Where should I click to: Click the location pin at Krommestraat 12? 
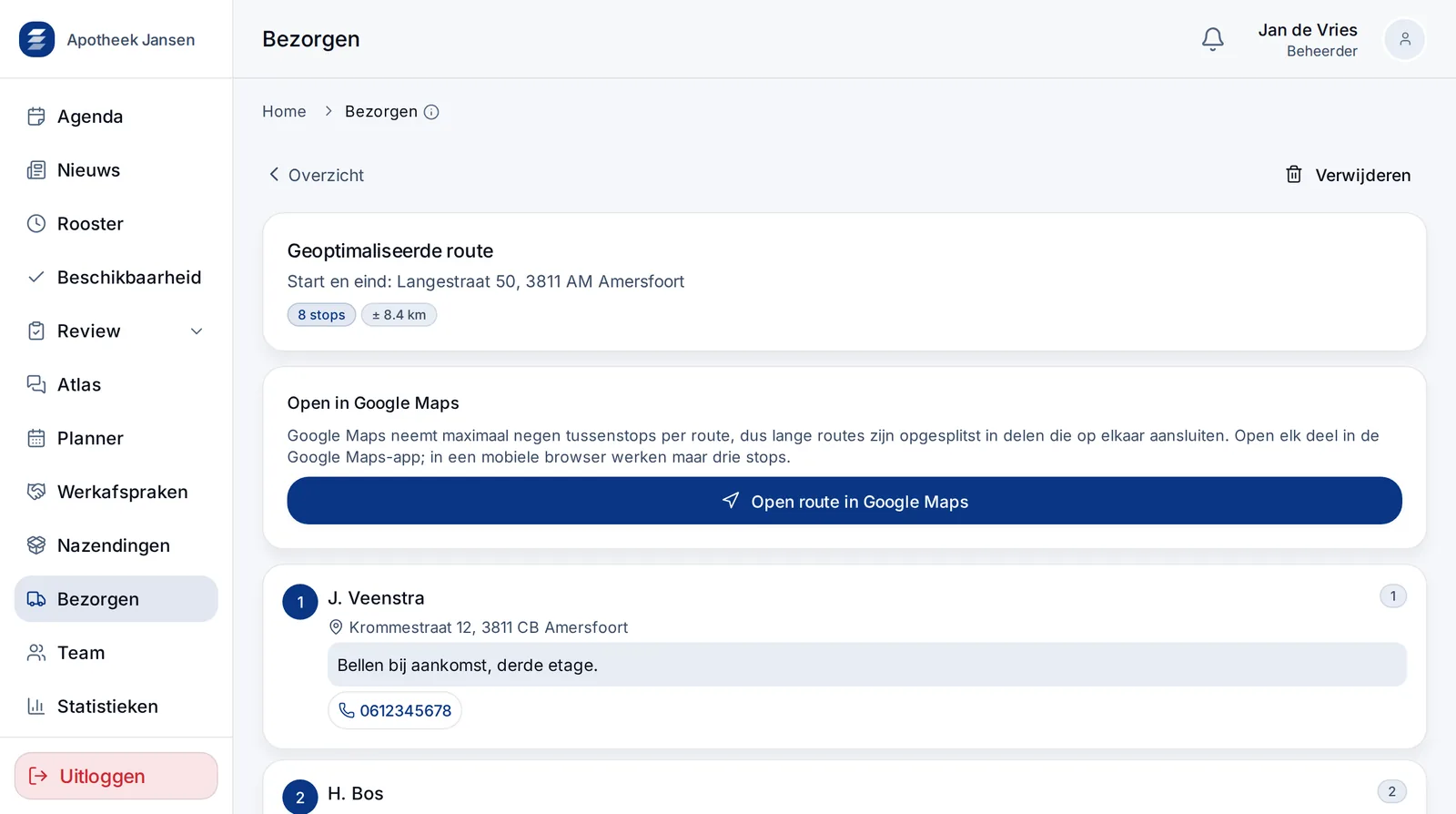[x=336, y=627]
